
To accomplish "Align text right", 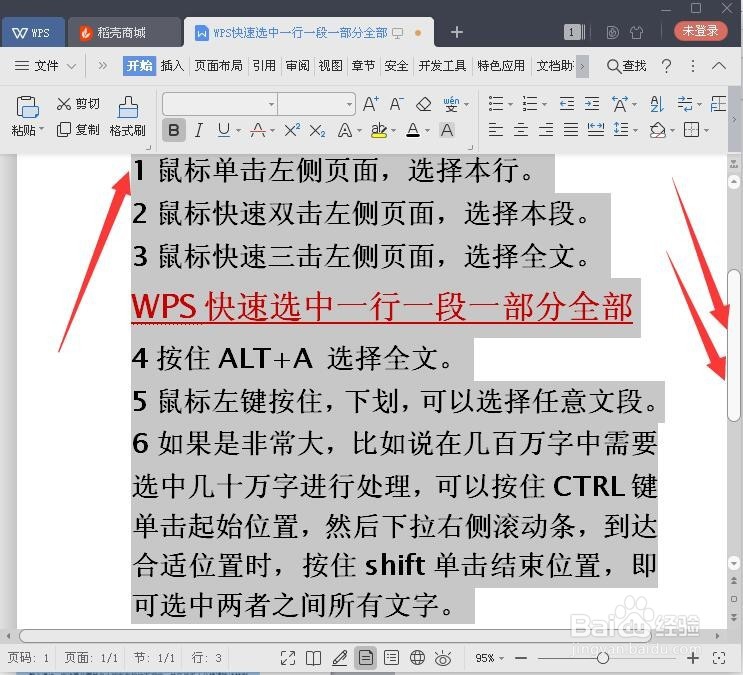I will (x=546, y=129).
